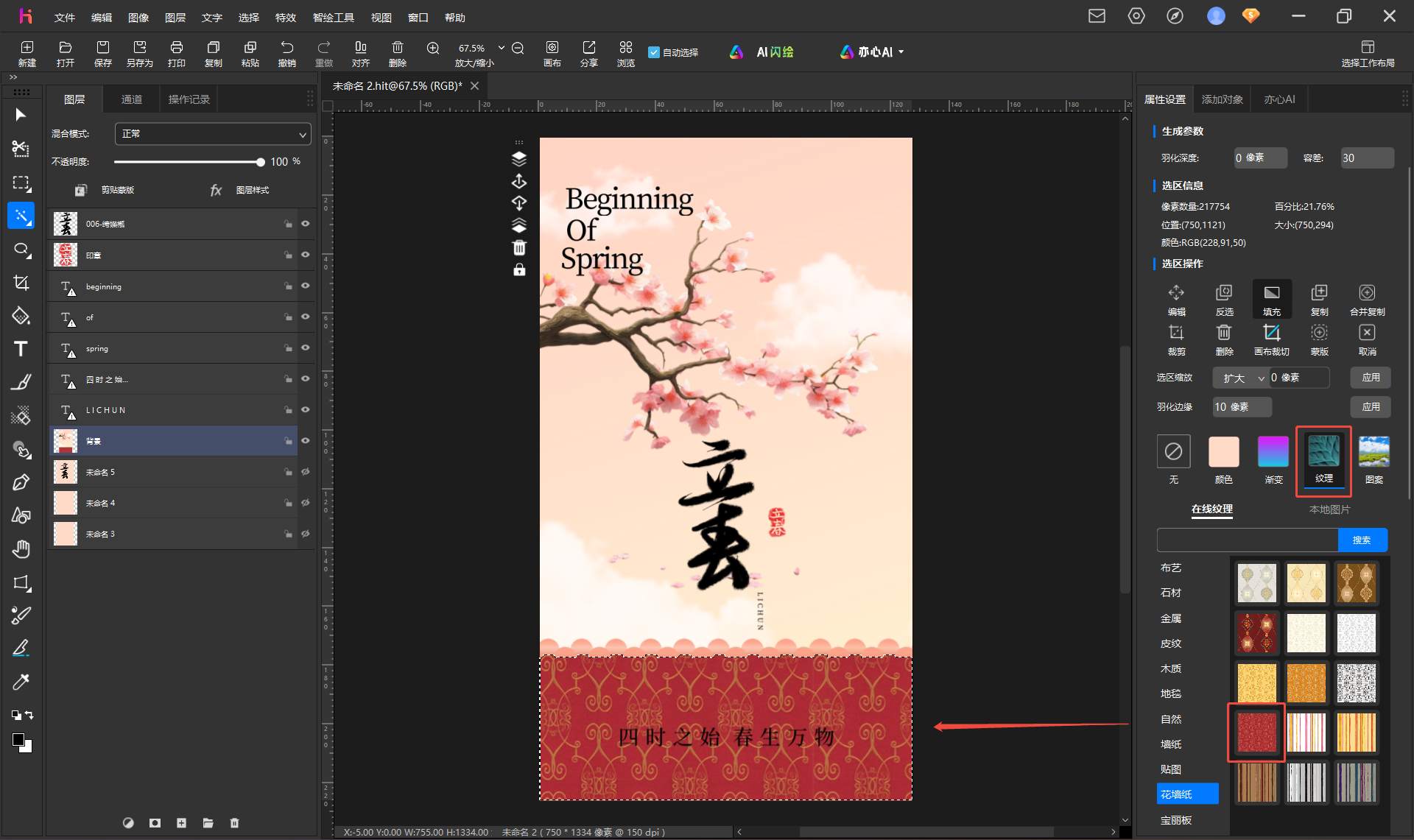
Task: Click the 画布 (Canvas) toolbar icon
Action: click(552, 53)
